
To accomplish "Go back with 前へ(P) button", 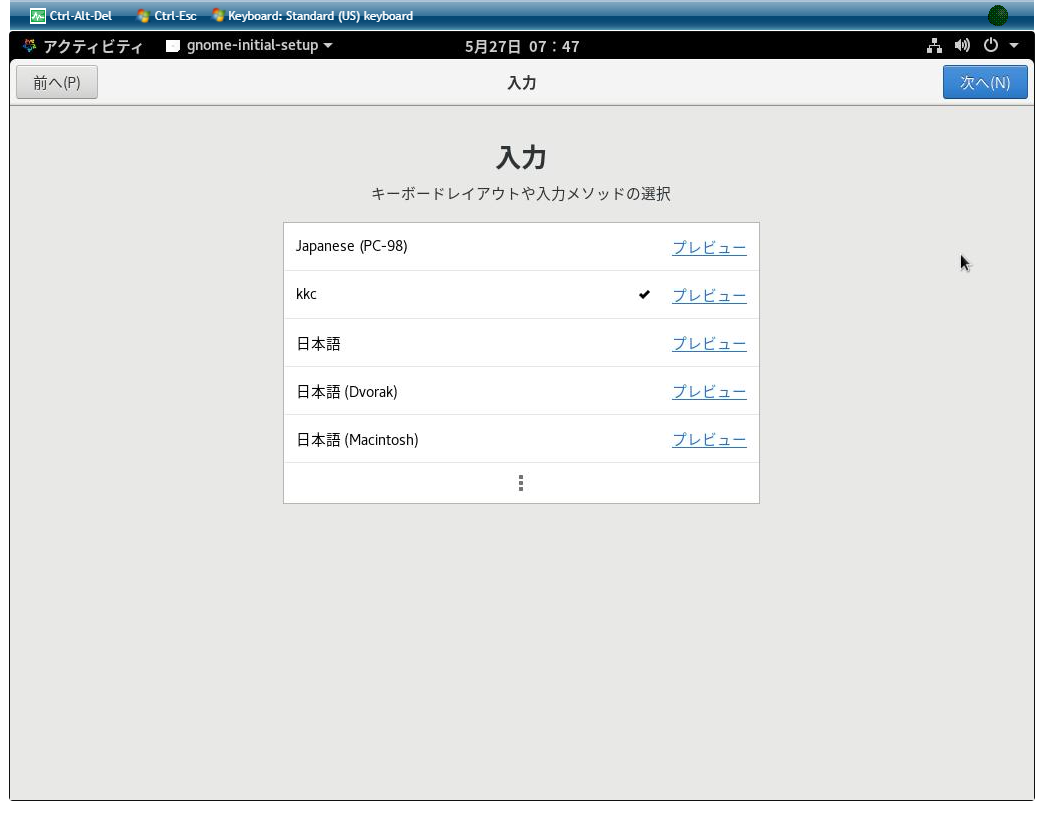I will pos(57,83).
